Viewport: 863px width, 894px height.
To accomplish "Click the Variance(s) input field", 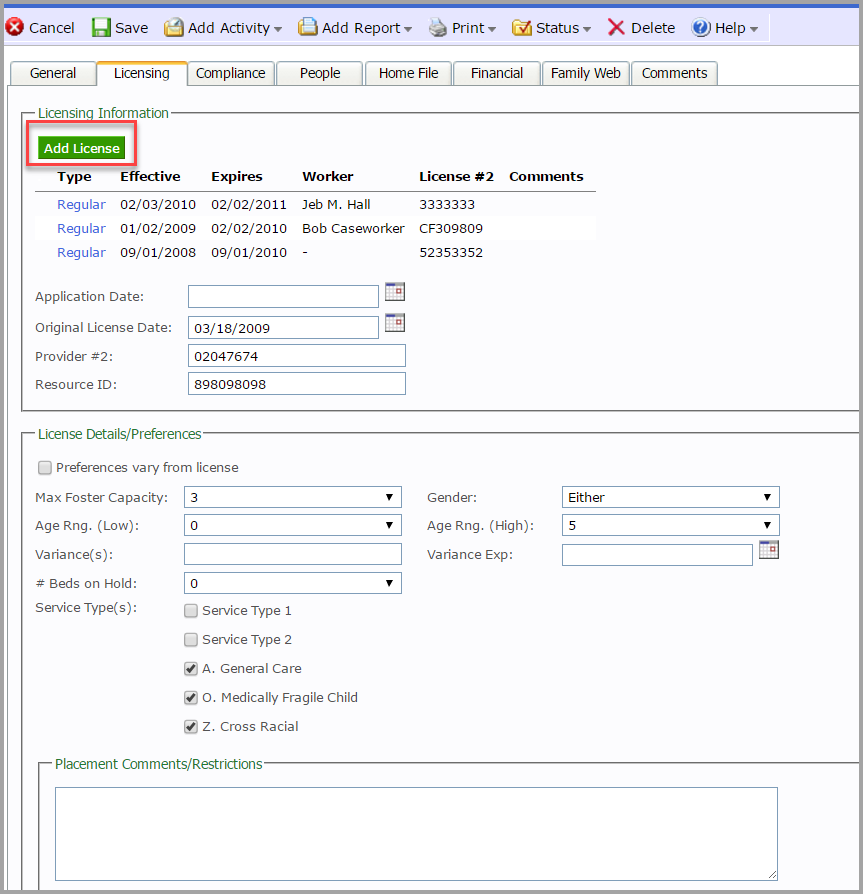I will tap(292, 554).
